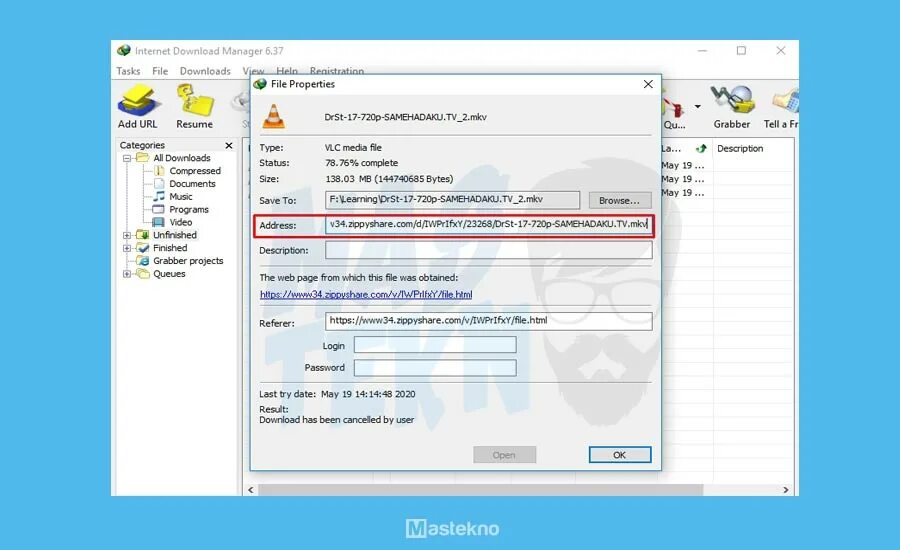Click the VLC cone file icon
Image resolution: width=900 pixels, height=550 pixels.
pyautogui.click(x=273, y=117)
